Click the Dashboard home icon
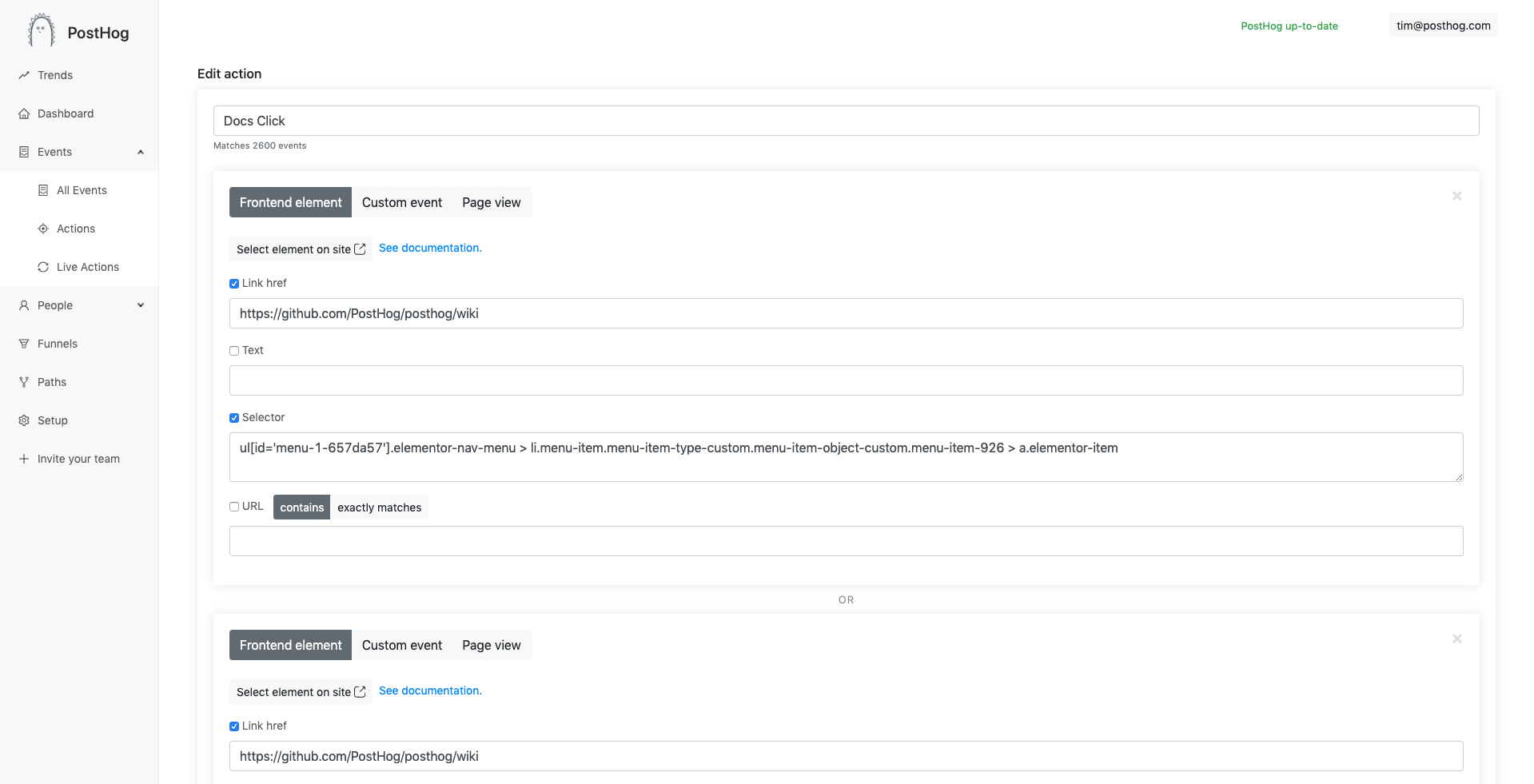The height and width of the screenshot is (784, 1534). coord(24,113)
